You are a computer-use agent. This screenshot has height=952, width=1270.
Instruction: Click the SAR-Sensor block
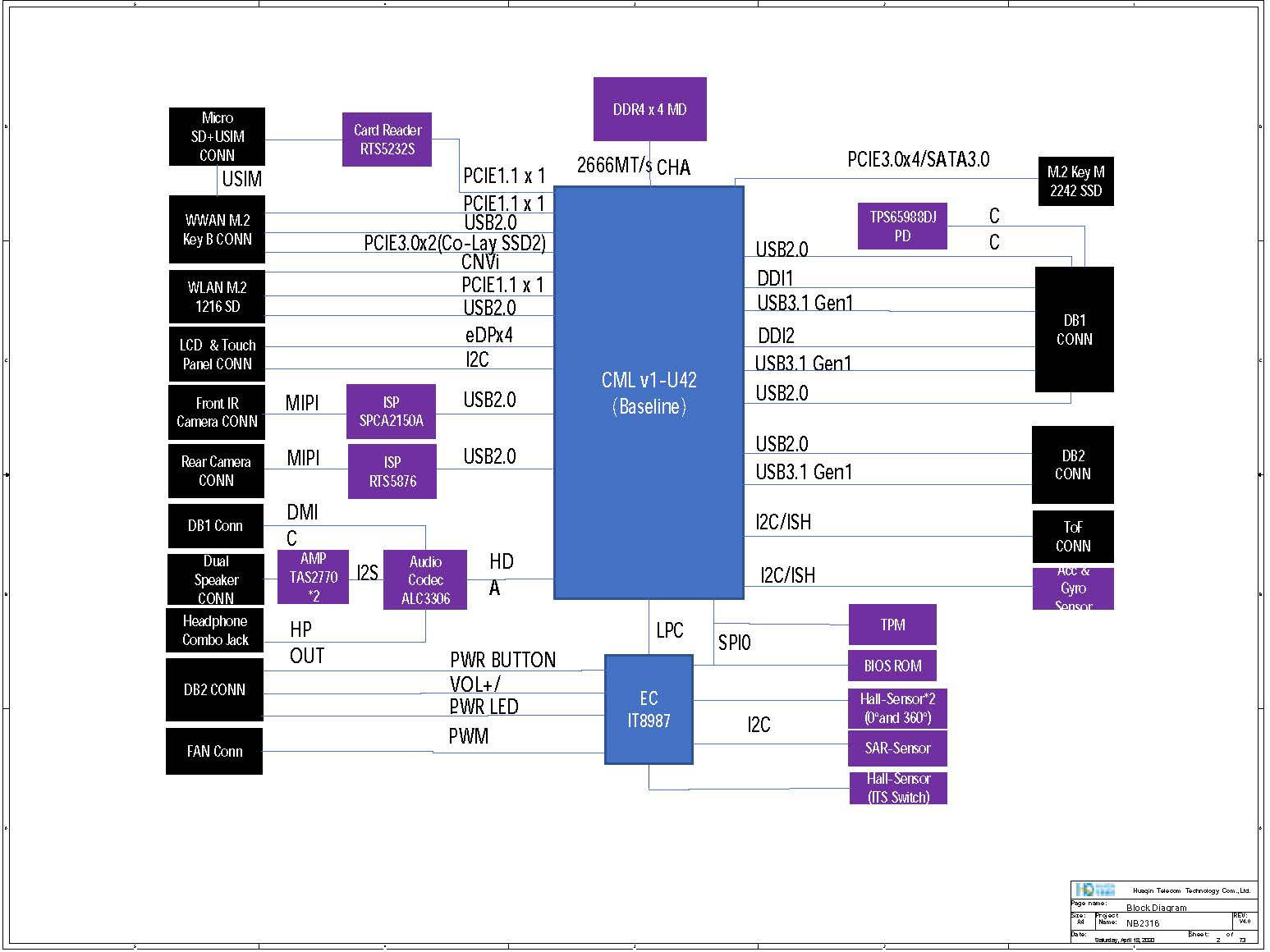(896, 748)
